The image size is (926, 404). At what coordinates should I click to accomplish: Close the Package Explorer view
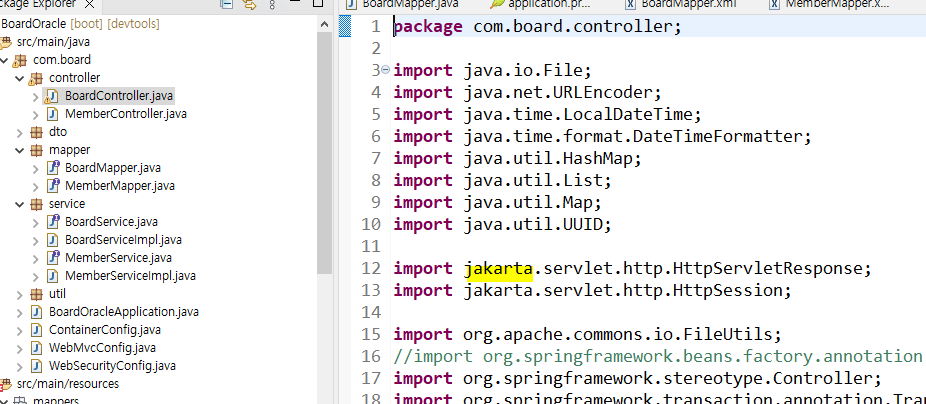(x=89, y=5)
